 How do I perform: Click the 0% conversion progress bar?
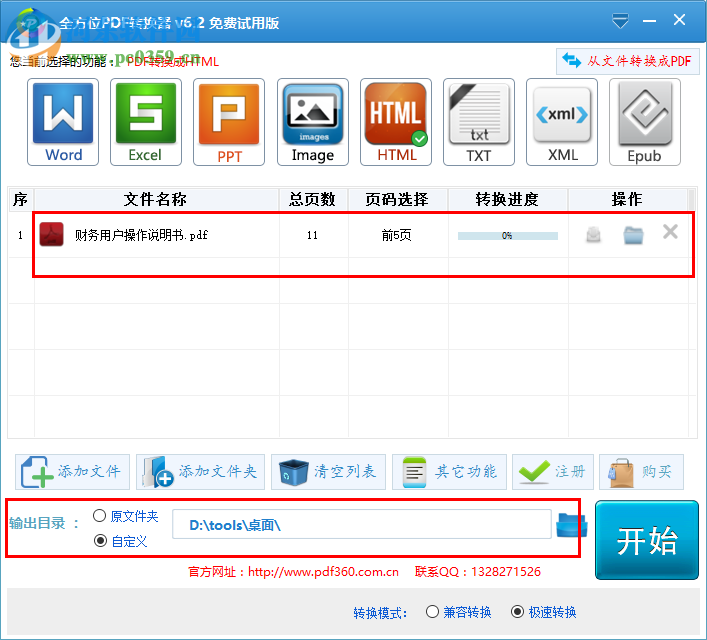[x=508, y=235]
